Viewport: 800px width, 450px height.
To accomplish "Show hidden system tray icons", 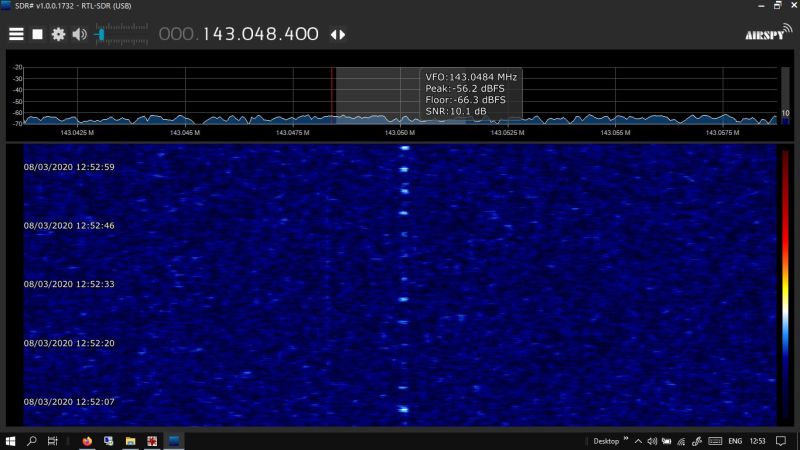I will coord(638,441).
